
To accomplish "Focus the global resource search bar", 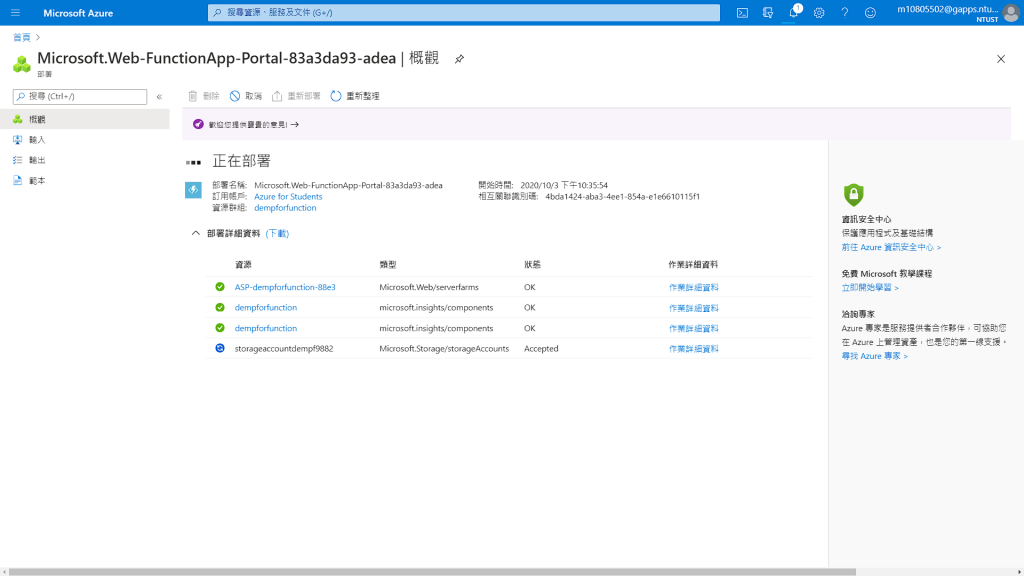I will [464, 12].
